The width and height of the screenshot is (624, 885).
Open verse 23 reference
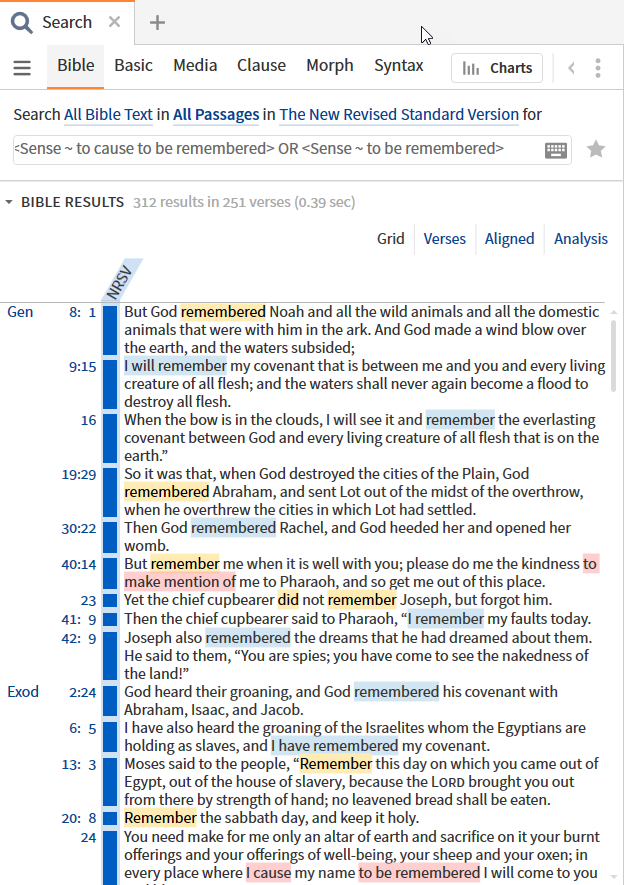[x=89, y=601]
